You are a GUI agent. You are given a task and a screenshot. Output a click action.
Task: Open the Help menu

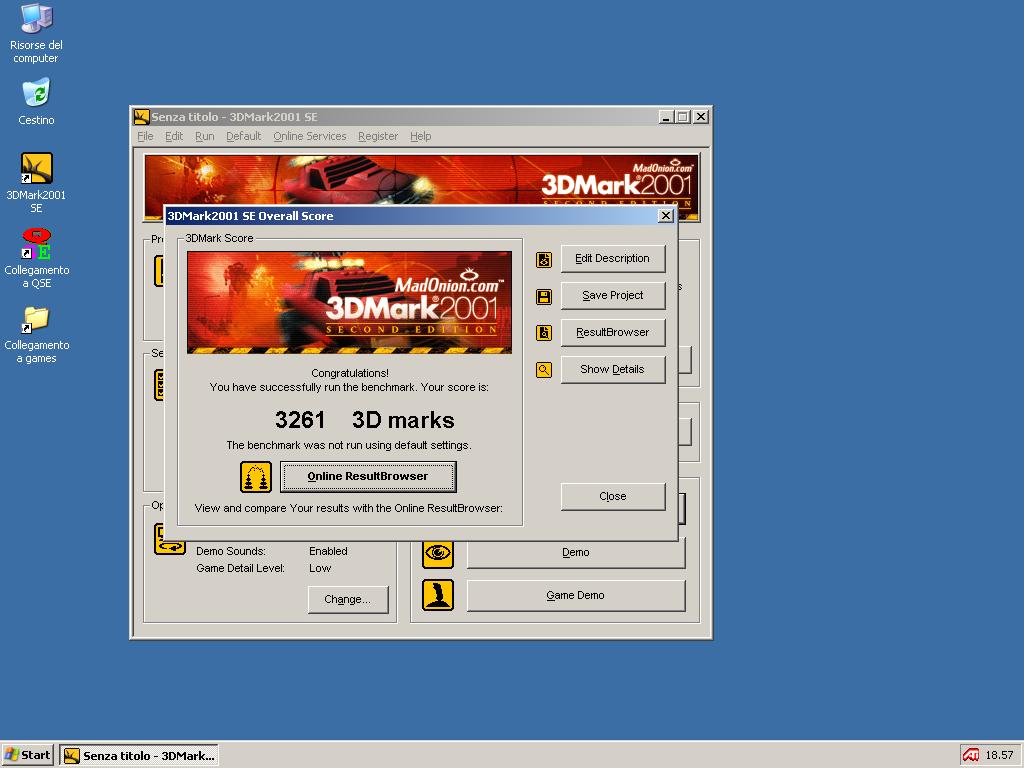click(x=421, y=136)
